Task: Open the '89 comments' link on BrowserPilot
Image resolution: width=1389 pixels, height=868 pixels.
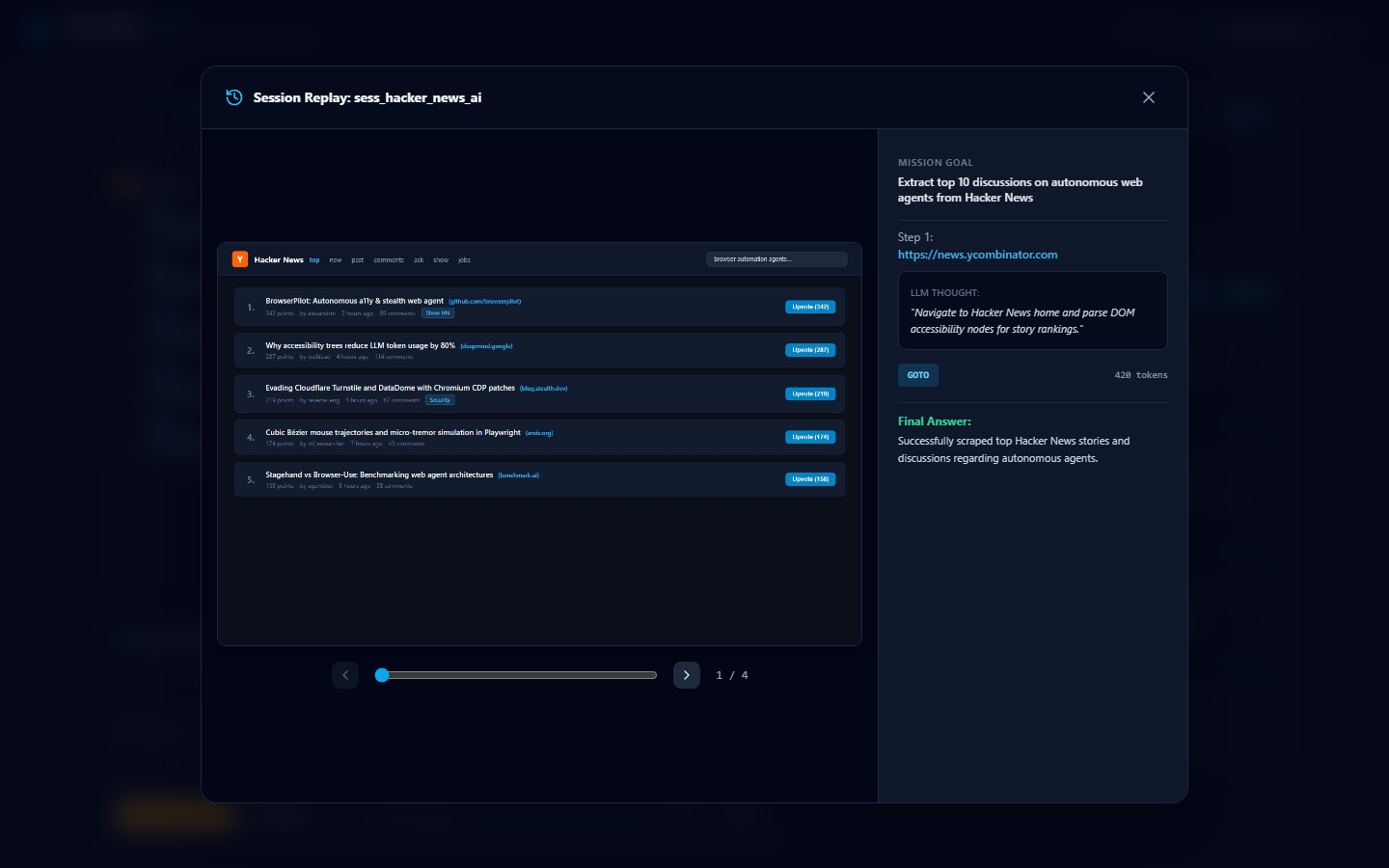Action: (397, 313)
